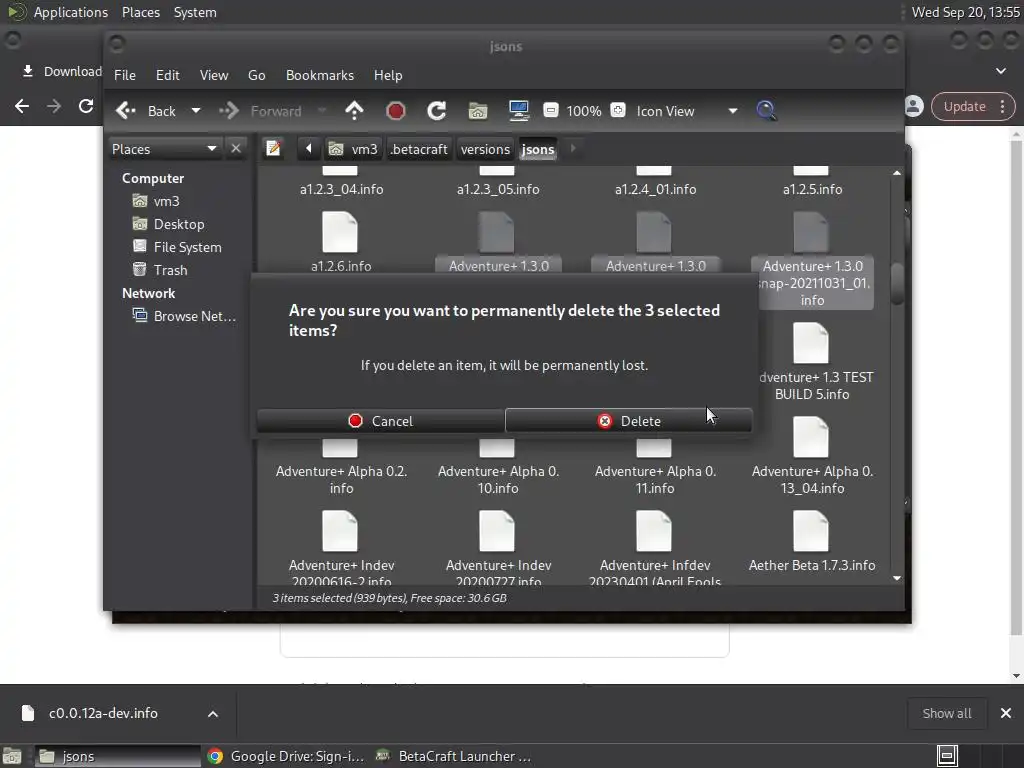Image resolution: width=1024 pixels, height=768 pixels.
Task: Select a1.2.5.info file label
Action: 812,189
